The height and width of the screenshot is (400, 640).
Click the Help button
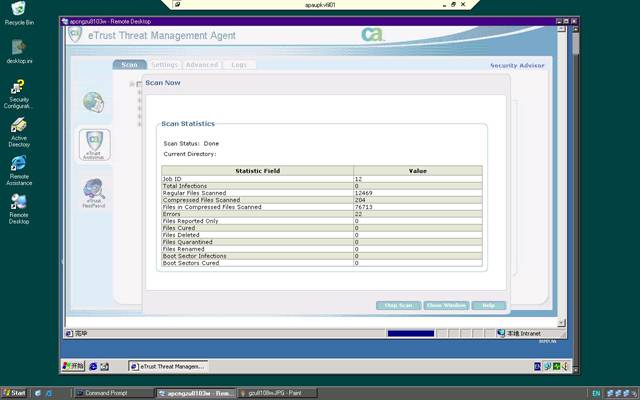click(489, 305)
